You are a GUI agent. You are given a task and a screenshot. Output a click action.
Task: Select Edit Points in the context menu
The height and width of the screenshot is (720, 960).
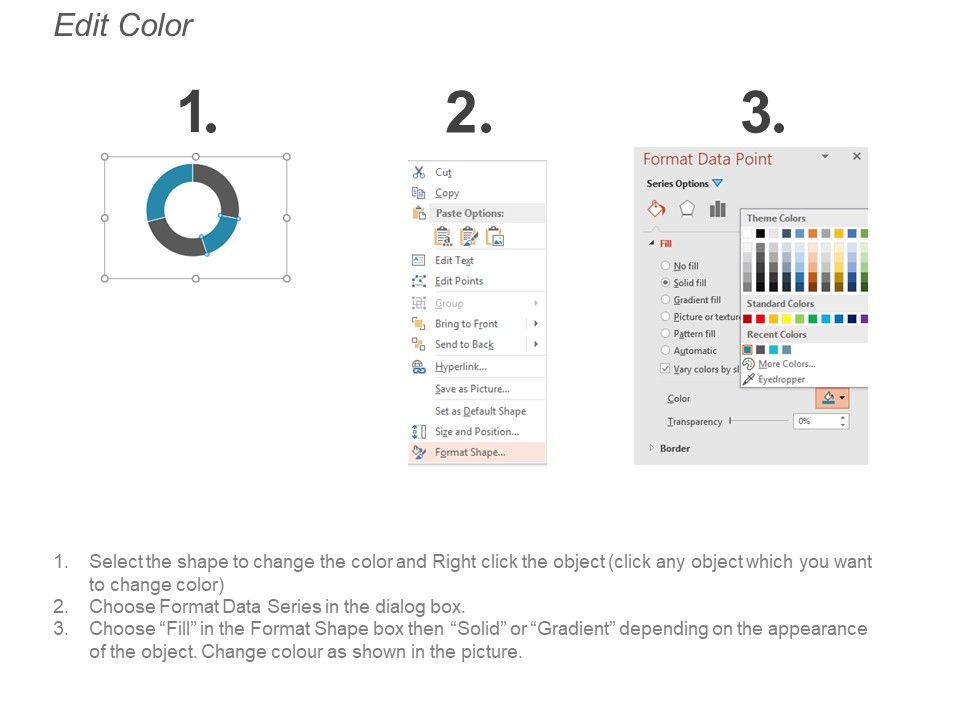pos(459,281)
